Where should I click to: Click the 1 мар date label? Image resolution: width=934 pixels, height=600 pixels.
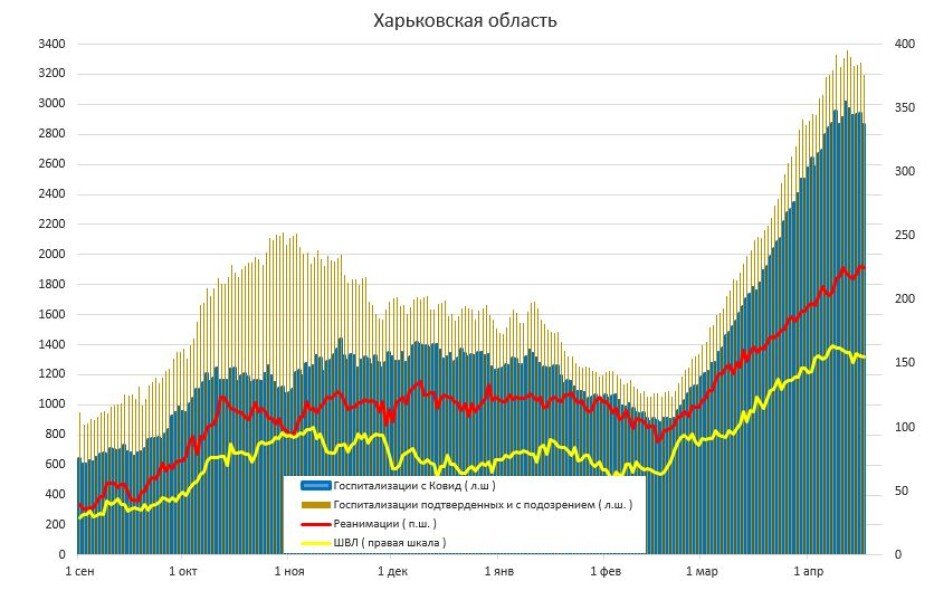pyautogui.click(x=701, y=572)
